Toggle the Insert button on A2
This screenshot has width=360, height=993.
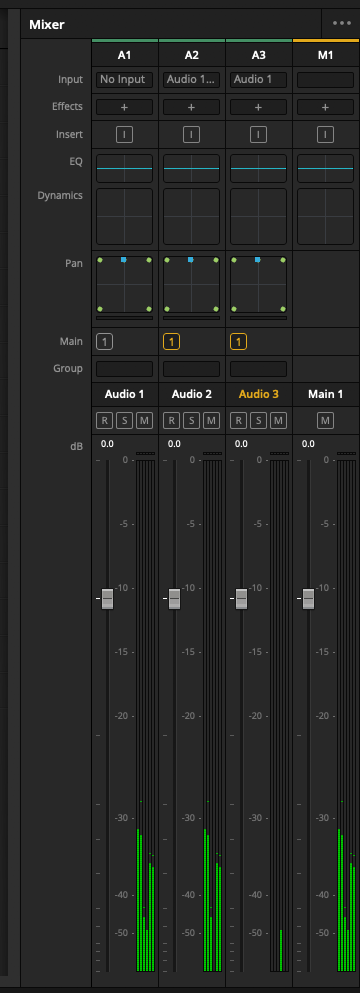191,134
